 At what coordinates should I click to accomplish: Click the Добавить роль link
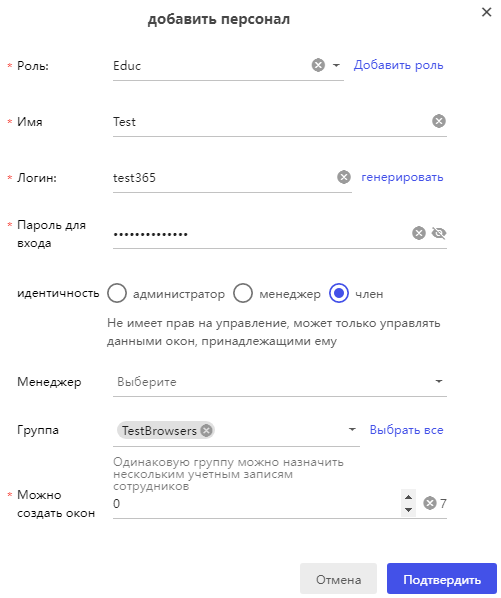398,65
